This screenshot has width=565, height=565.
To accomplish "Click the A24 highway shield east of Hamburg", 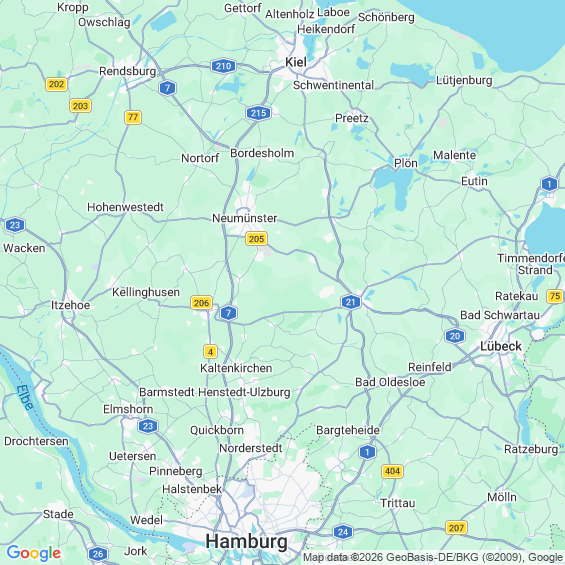I will point(343,532).
